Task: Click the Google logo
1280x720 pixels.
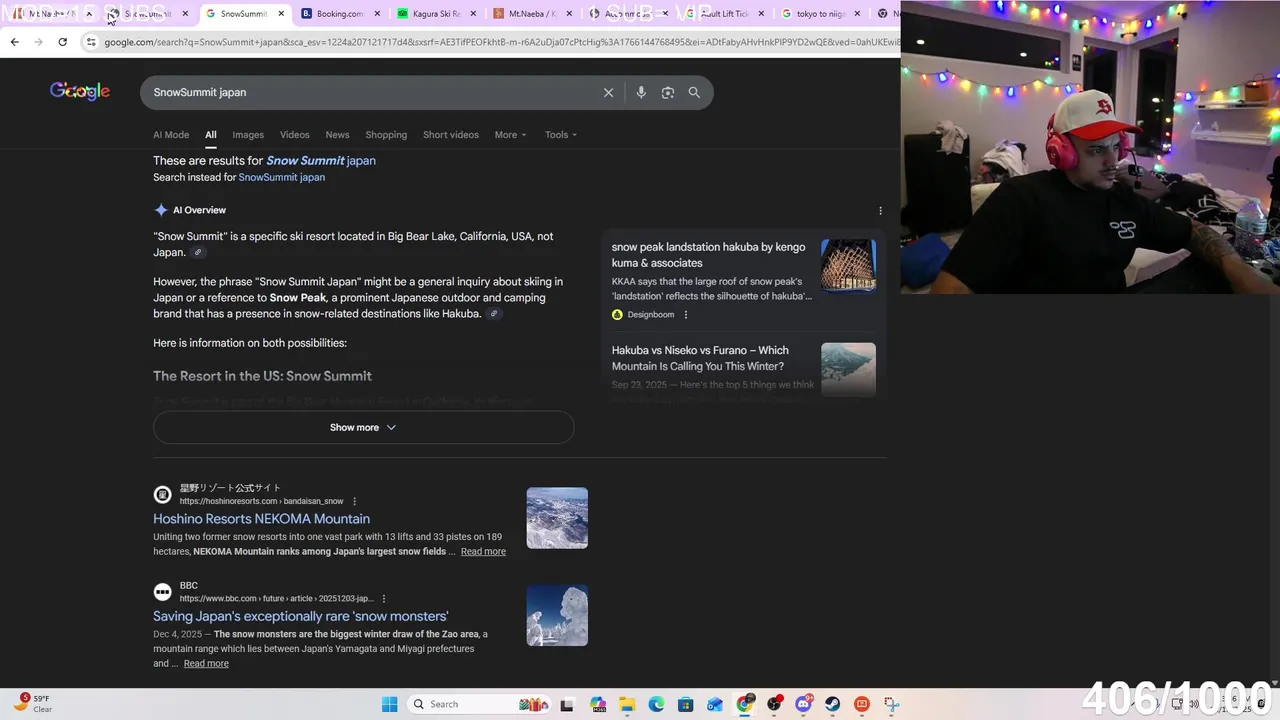Action: pos(80,92)
